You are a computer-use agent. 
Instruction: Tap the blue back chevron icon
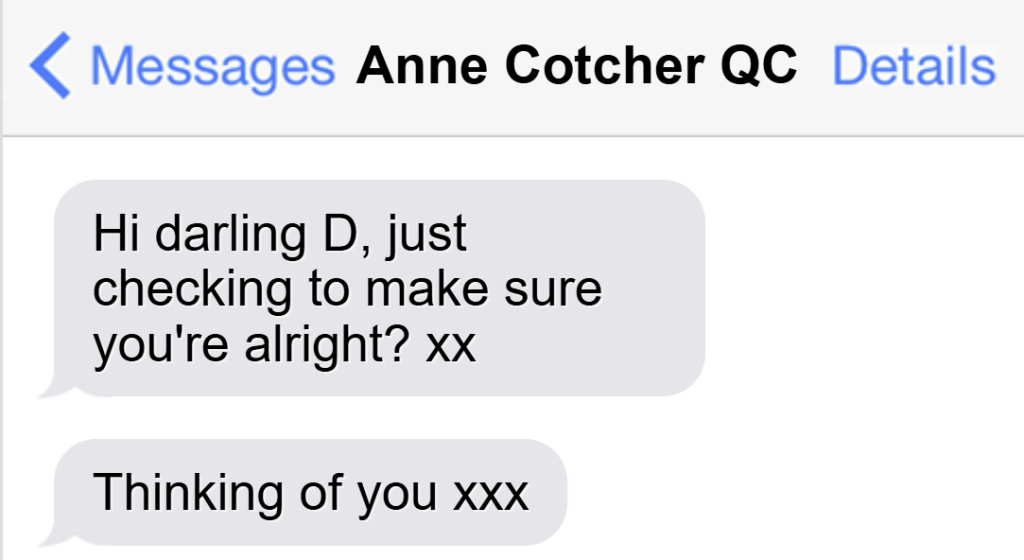(50, 65)
